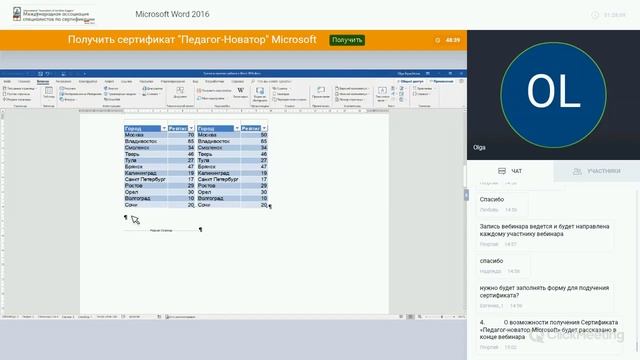
Task: Click Перекрестная ссылка button
Action: [289, 99]
